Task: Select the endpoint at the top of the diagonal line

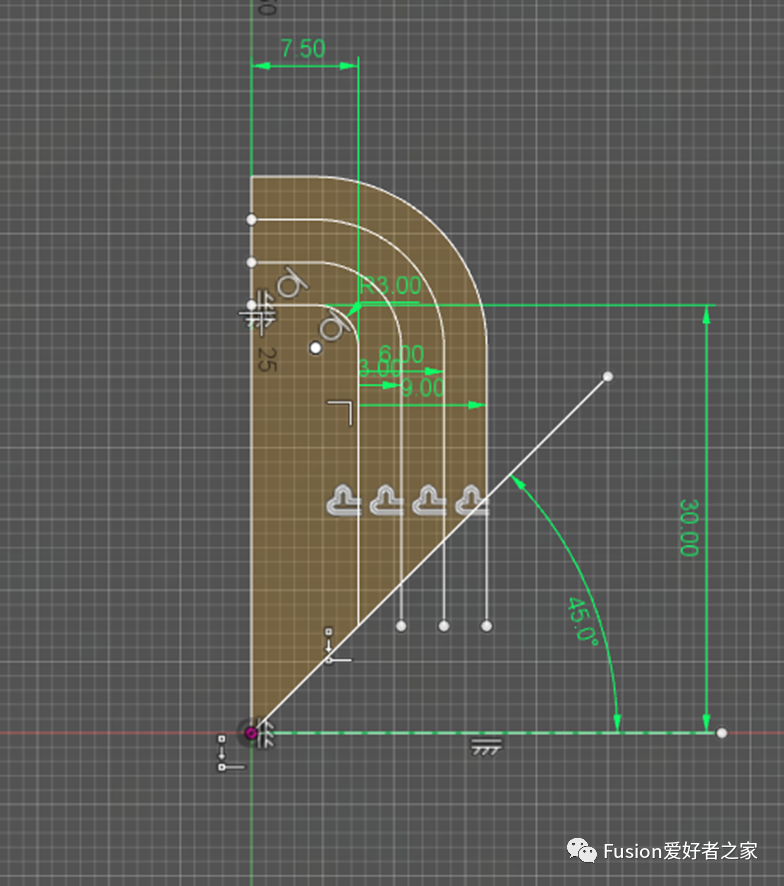Action: [608, 377]
